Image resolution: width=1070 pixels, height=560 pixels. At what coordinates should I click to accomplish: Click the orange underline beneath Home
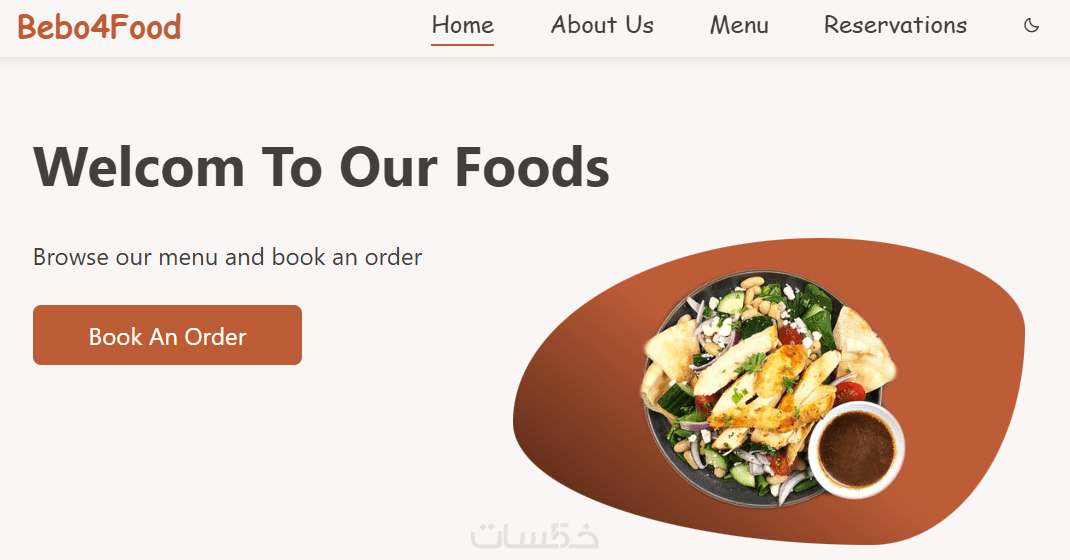click(x=462, y=45)
